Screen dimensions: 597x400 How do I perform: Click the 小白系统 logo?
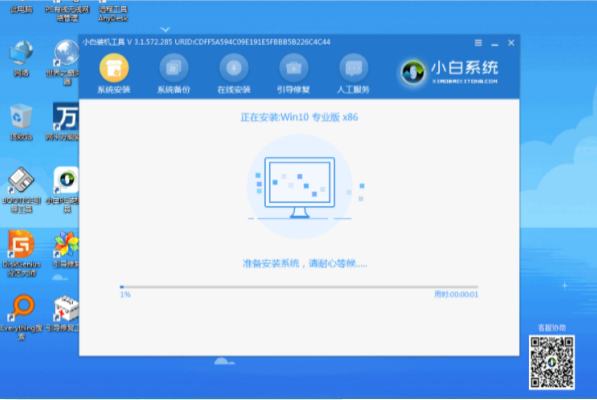point(449,72)
